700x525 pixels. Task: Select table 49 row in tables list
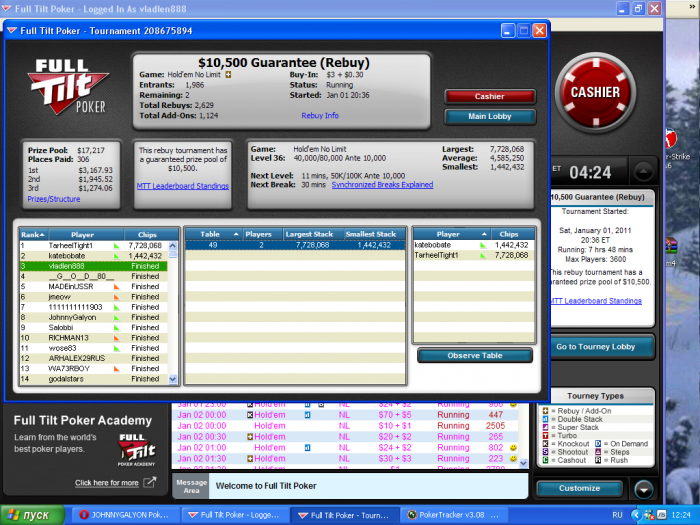(295, 245)
